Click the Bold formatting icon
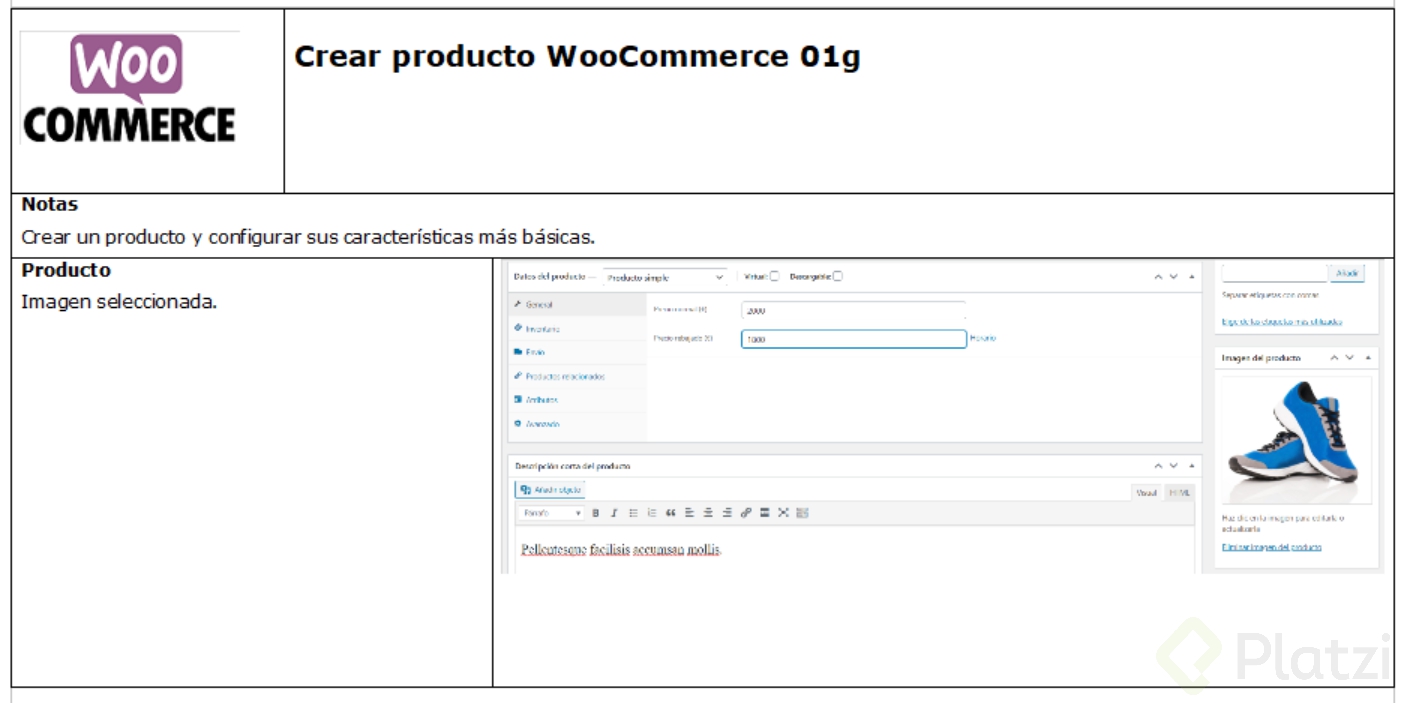Screen dimensions: 1405x703 click(595, 513)
